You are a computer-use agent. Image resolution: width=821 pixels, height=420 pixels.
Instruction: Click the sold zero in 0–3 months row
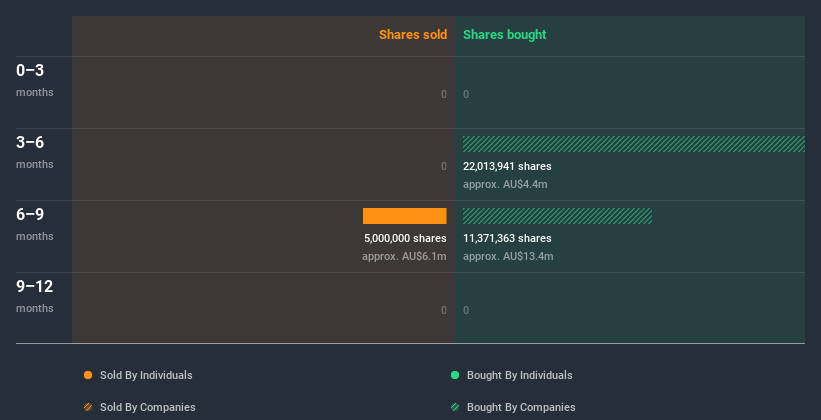coord(444,94)
